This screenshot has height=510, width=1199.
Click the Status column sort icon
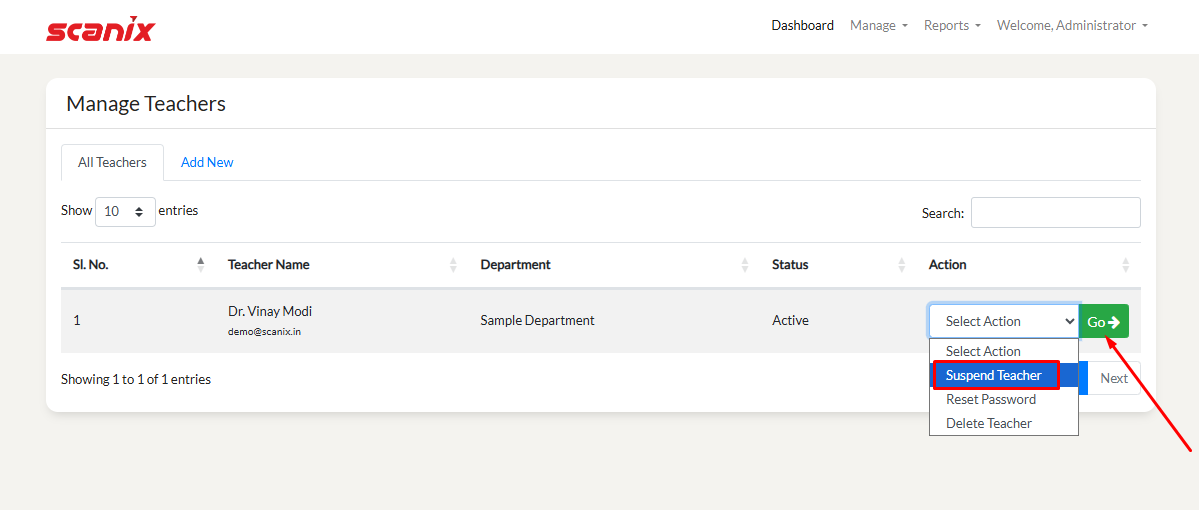(x=902, y=265)
